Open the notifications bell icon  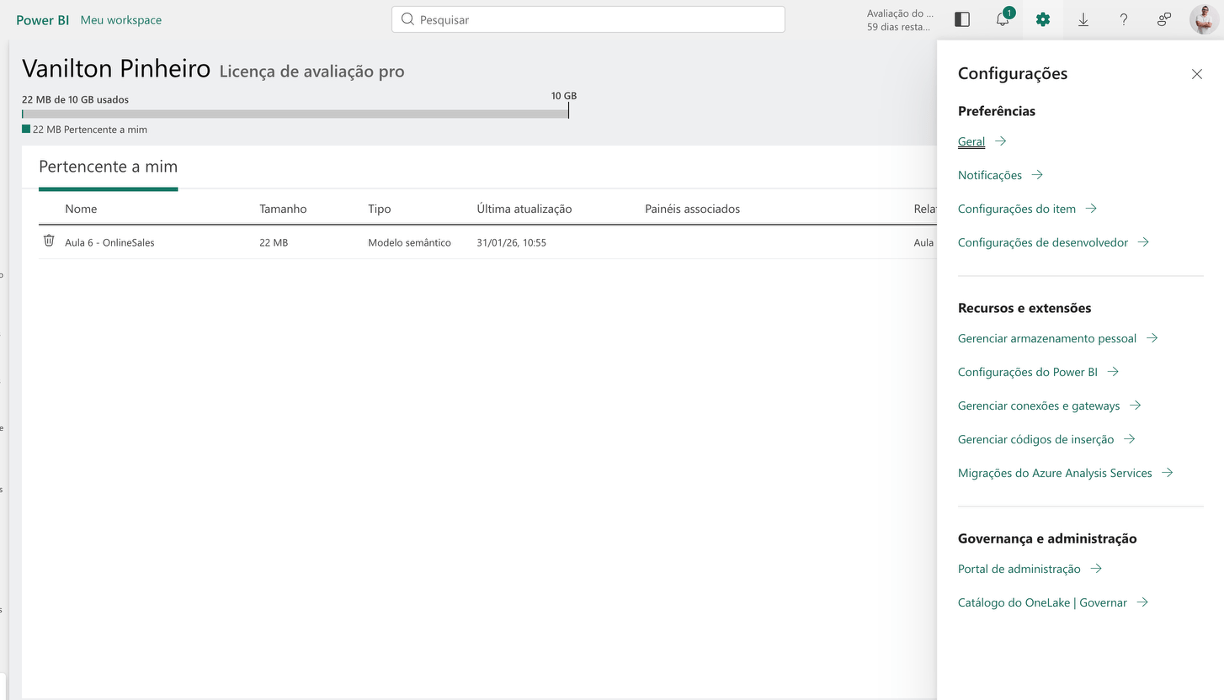(1003, 19)
